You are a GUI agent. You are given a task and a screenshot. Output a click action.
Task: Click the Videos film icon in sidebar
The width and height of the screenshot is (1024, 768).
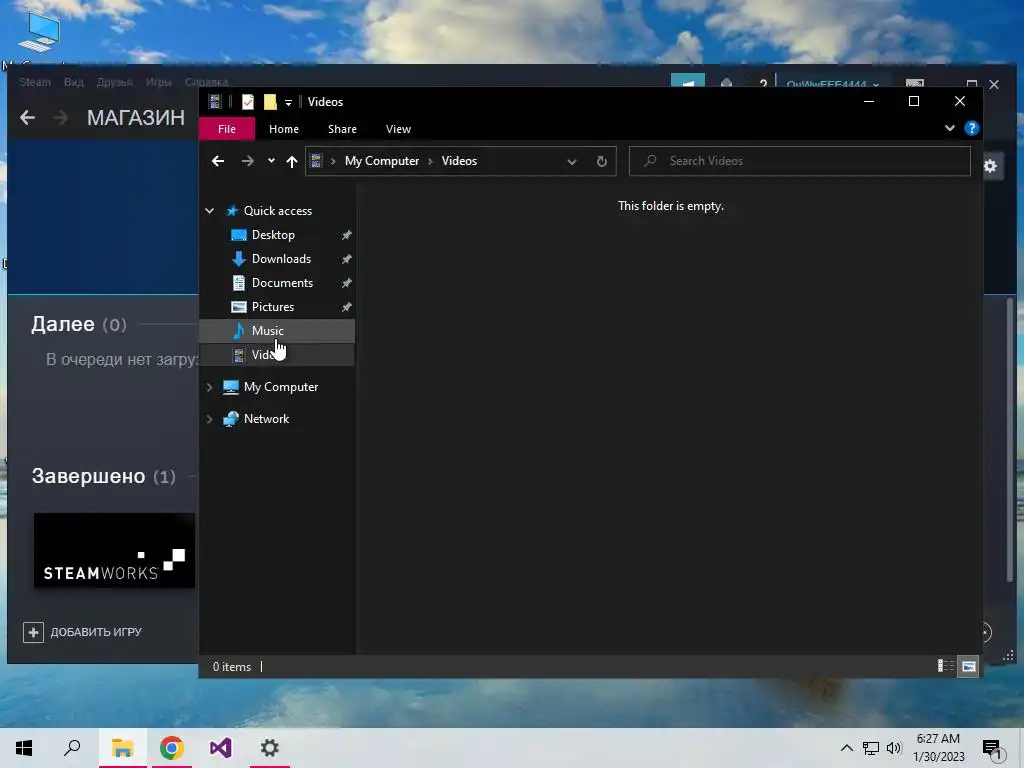(x=239, y=355)
